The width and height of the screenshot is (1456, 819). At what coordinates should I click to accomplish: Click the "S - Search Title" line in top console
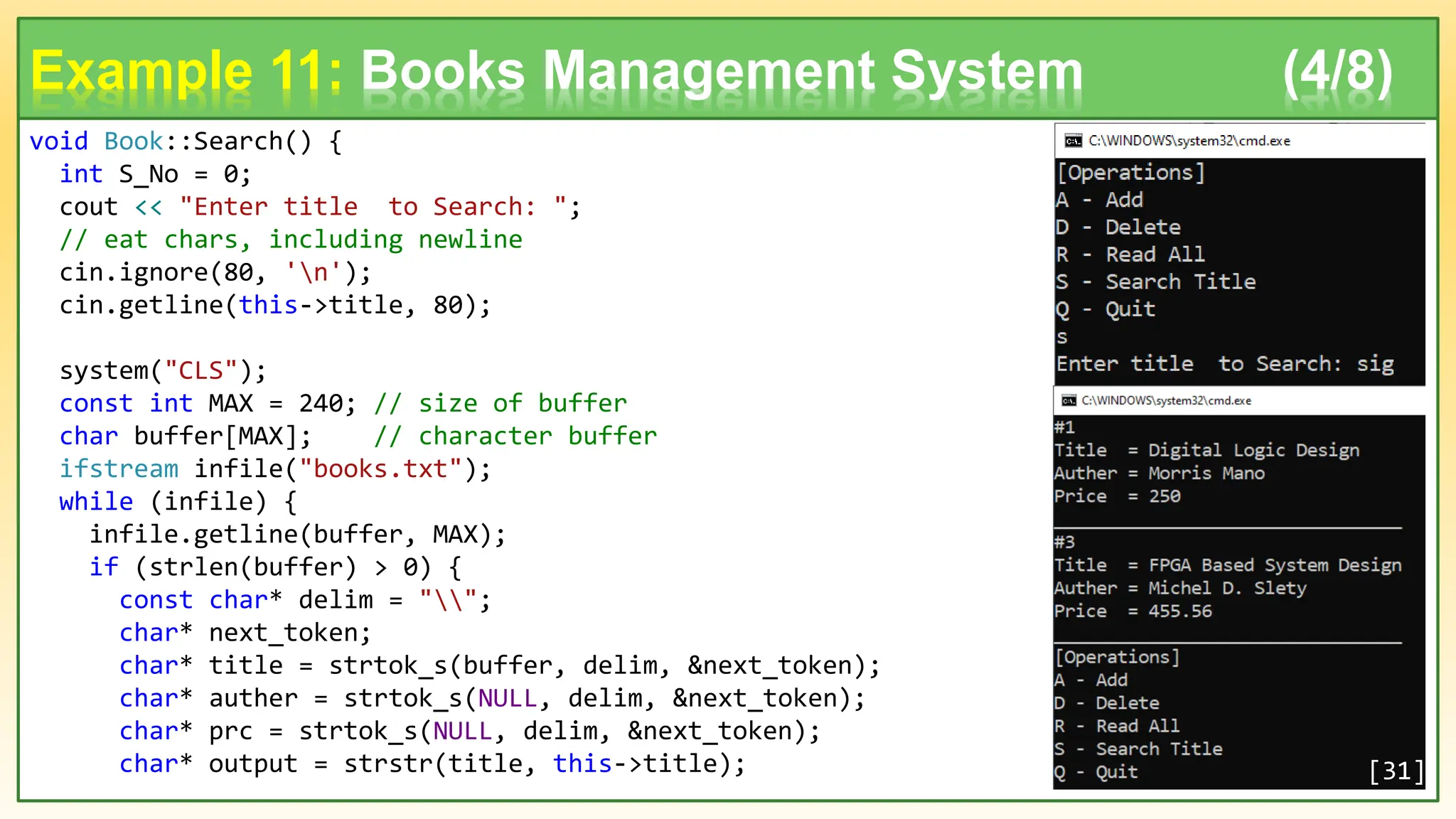[x=1156, y=282]
